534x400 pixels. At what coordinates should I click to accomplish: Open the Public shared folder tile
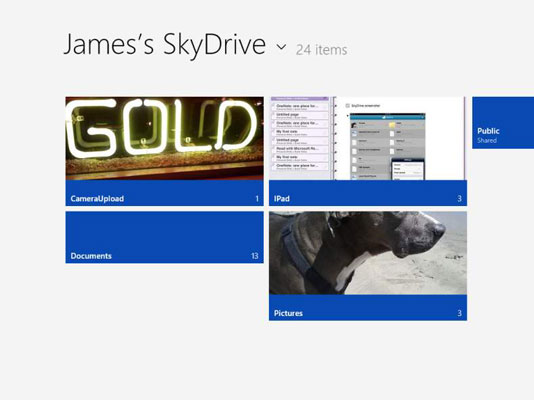[x=503, y=123]
